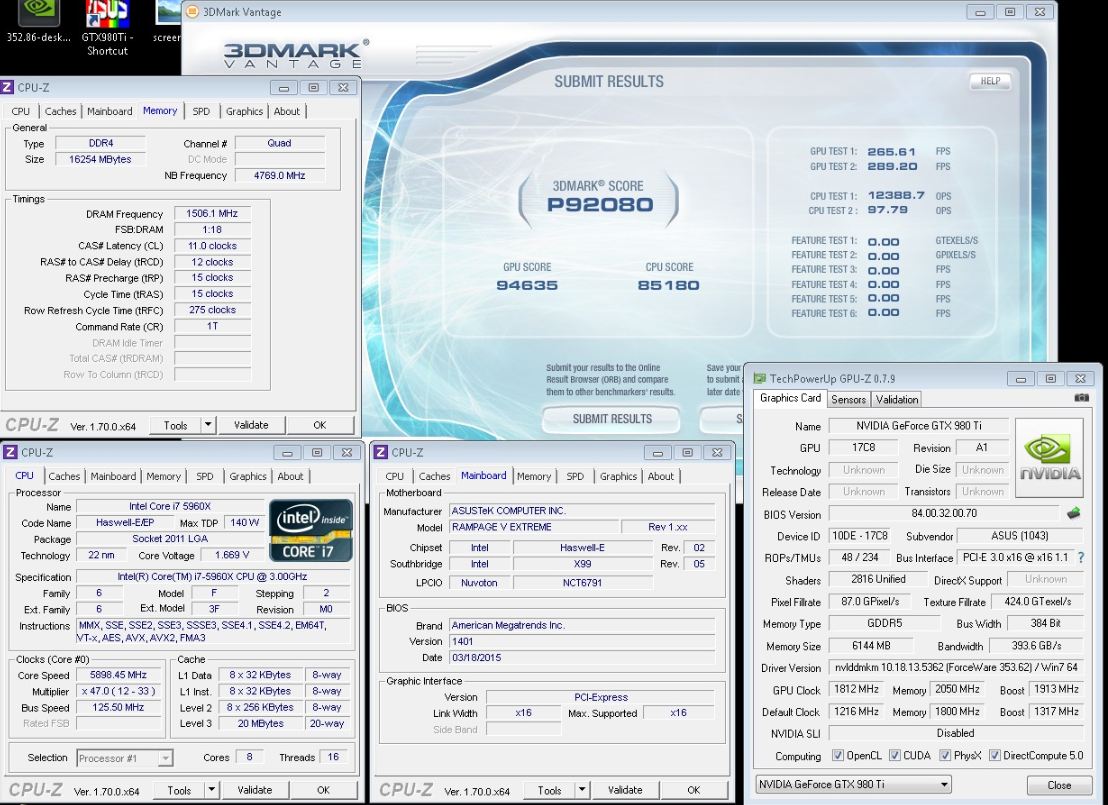The width and height of the screenshot is (1108, 805).
Task: Click the 3DMark score P92080
Action: coord(599,205)
